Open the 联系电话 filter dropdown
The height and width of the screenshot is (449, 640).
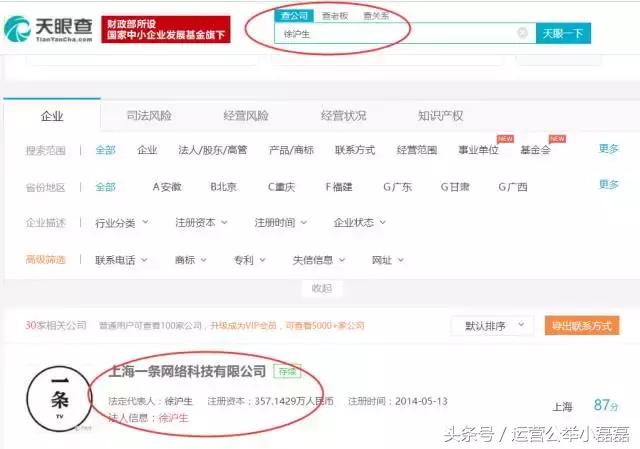[121, 260]
